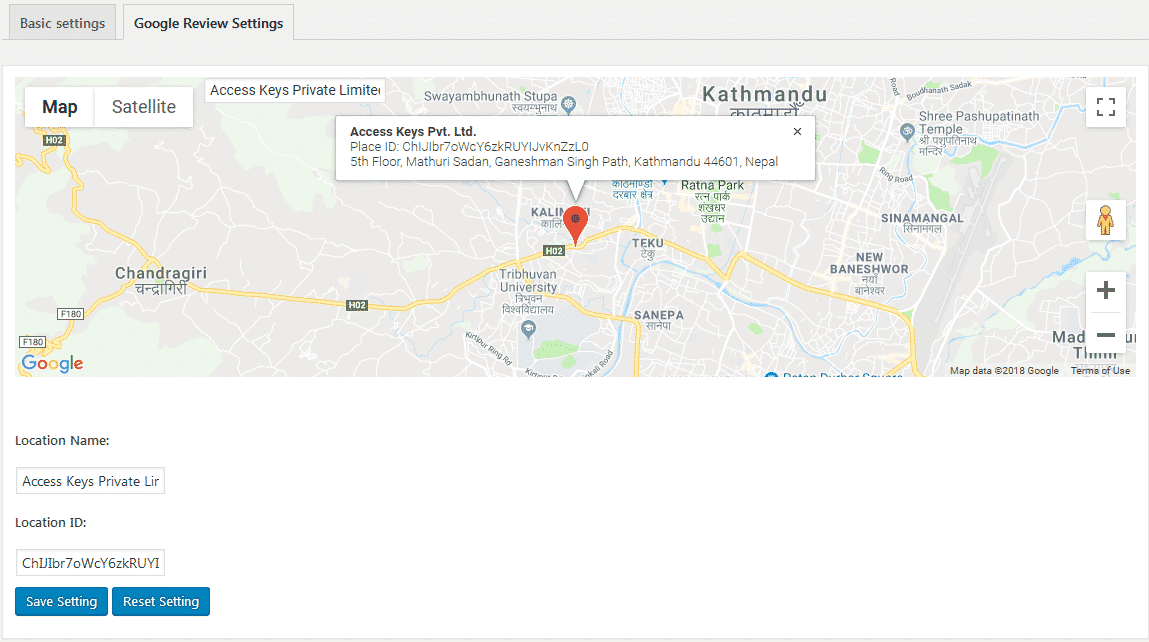Click the Chandragiri label on map
Viewport: 1149px width, 642px height.
click(160, 273)
